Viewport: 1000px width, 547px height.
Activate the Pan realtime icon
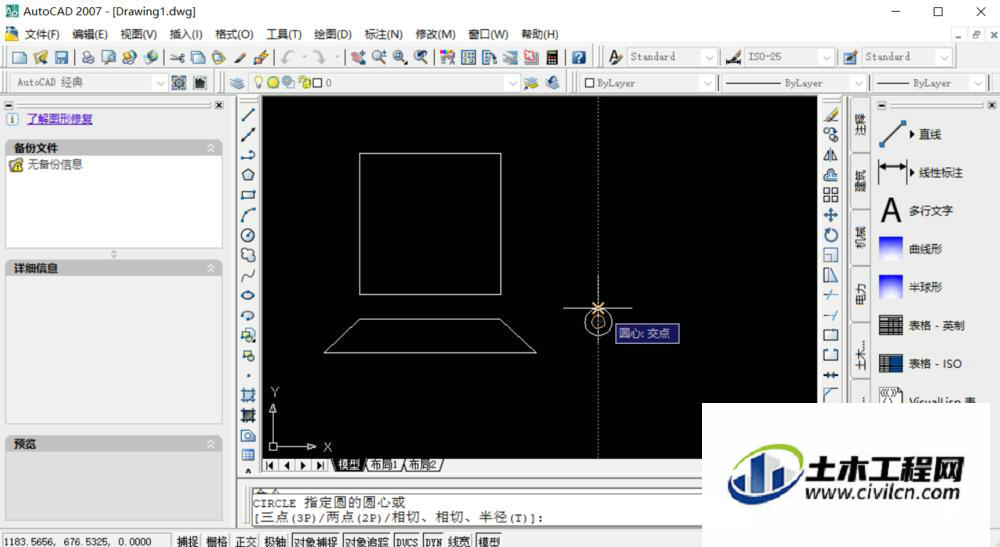358,57
